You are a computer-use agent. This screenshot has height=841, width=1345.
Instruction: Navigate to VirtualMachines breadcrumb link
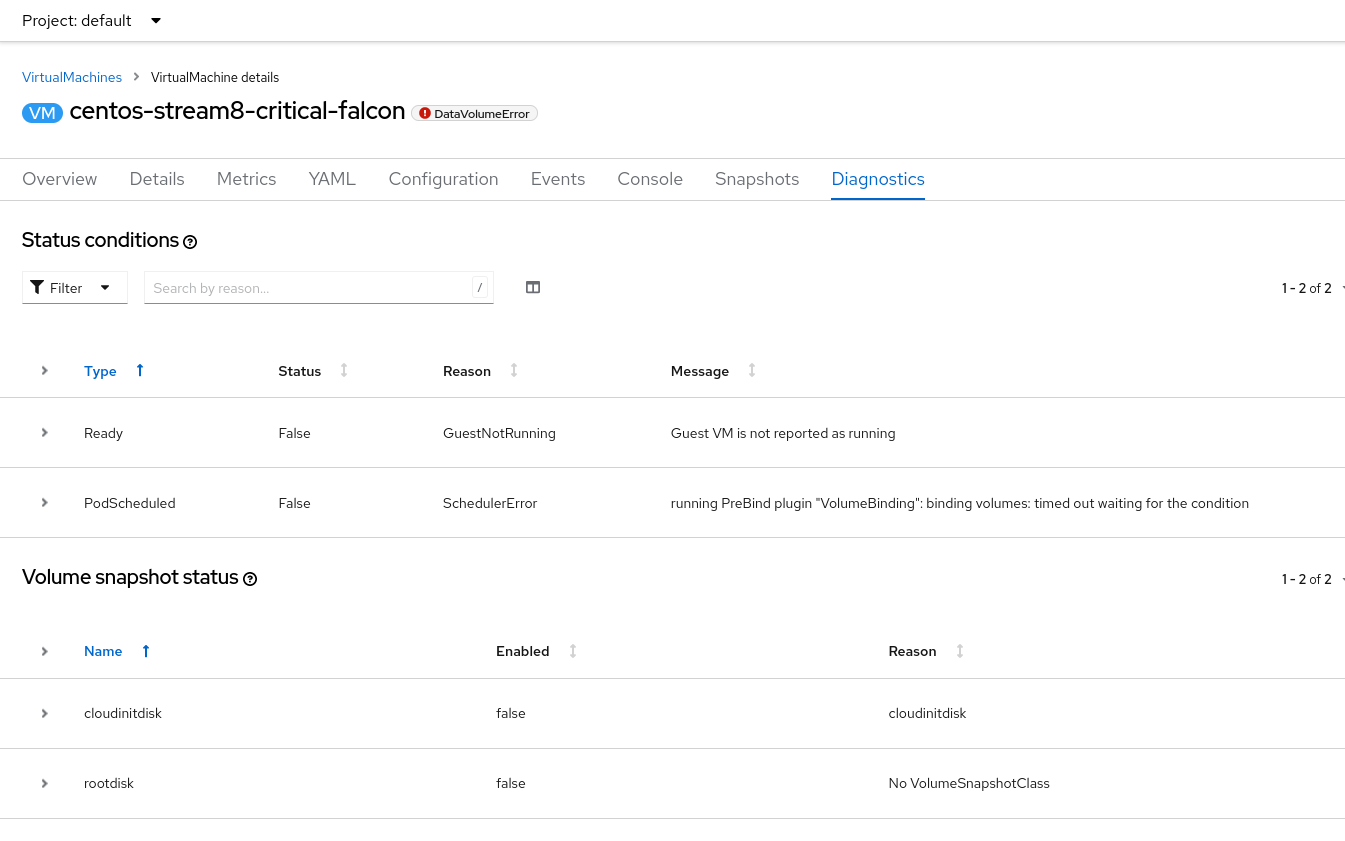72,77
